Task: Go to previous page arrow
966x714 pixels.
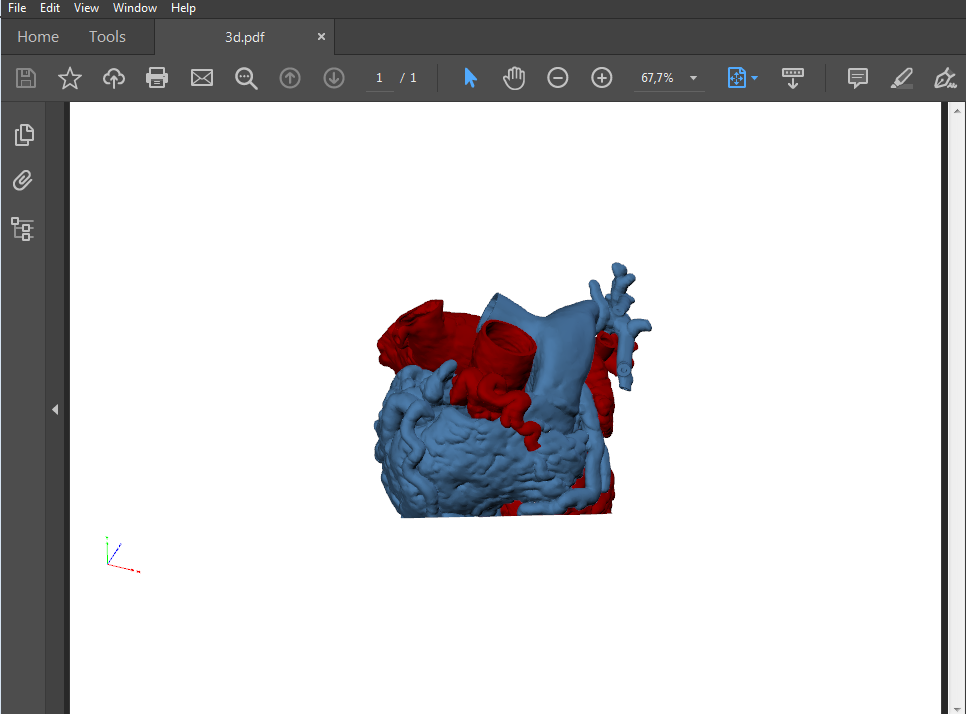Action: point(290,78)
